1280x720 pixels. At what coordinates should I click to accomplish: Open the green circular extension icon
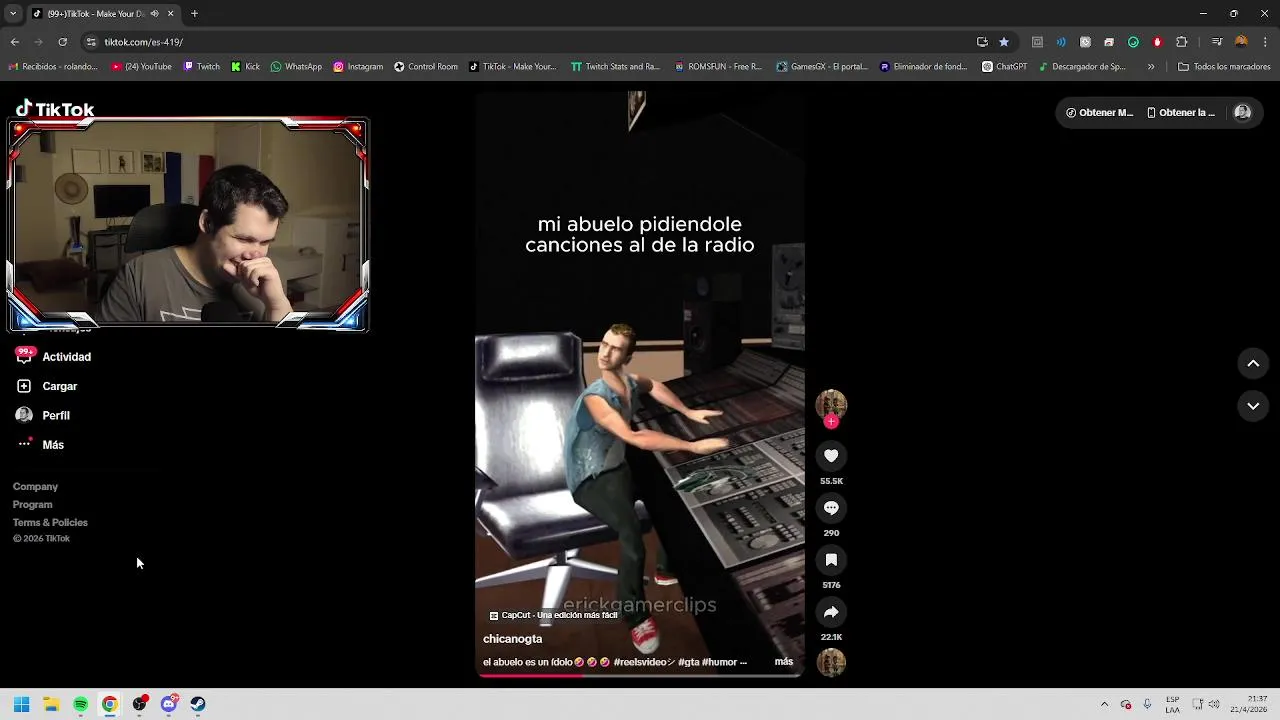1133,42
